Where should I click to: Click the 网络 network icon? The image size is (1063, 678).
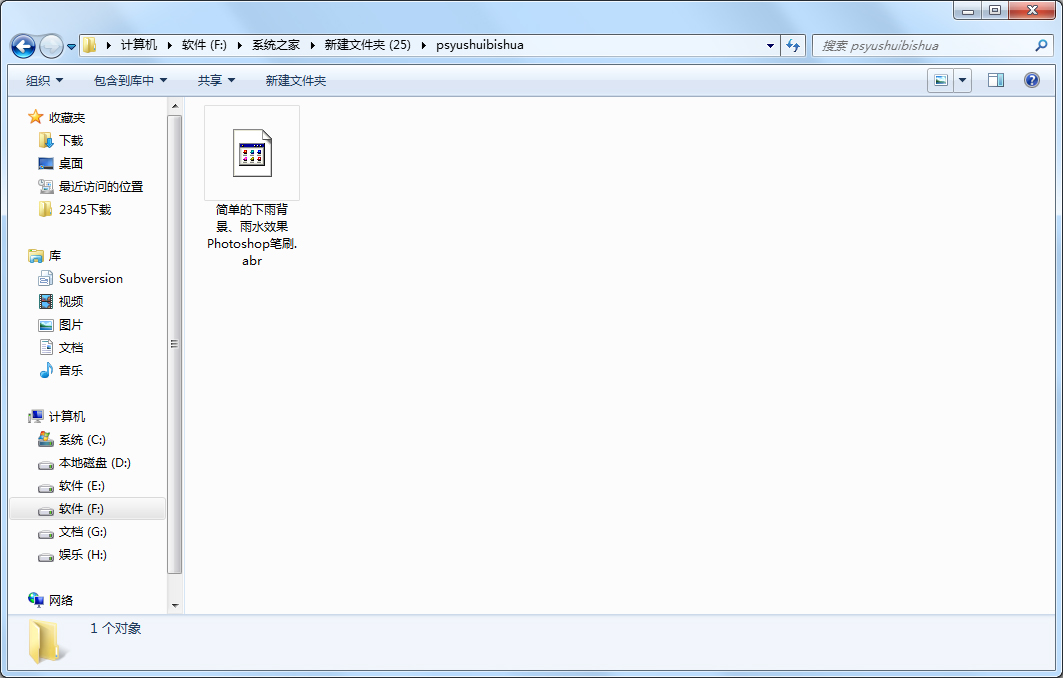click(61, 601)
